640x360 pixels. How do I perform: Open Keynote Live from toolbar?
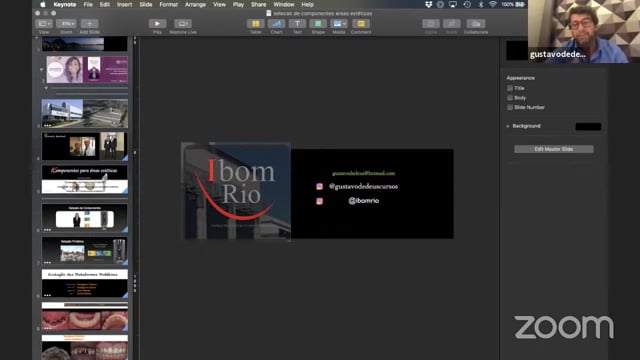(x=182, y=24)
